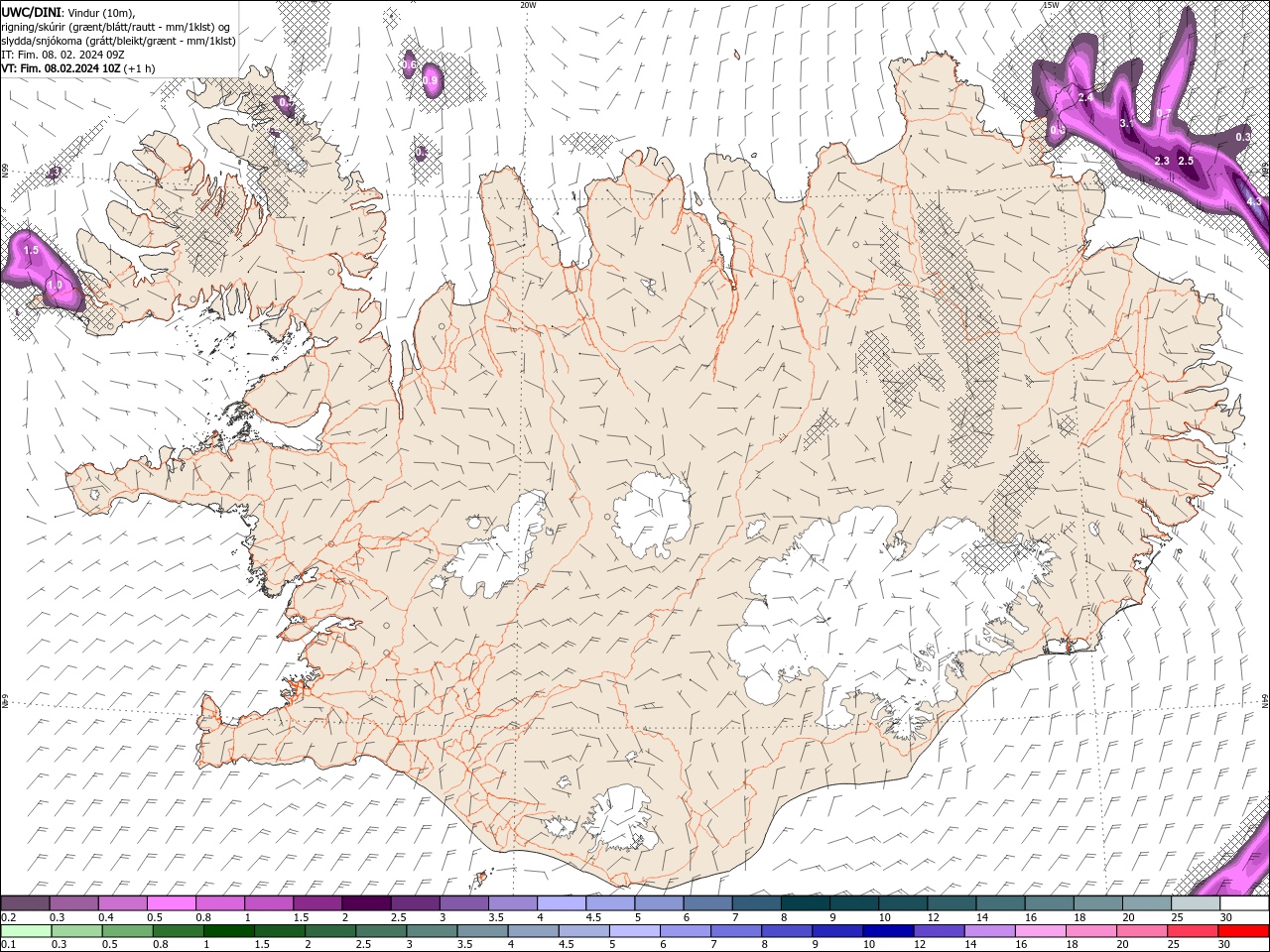Click the 15W longitude label
The image size is (1270, 952).
tap(1050, 5)
